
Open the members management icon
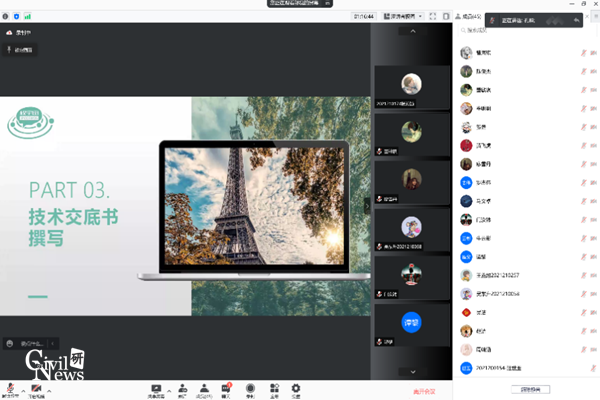[204, 388]
